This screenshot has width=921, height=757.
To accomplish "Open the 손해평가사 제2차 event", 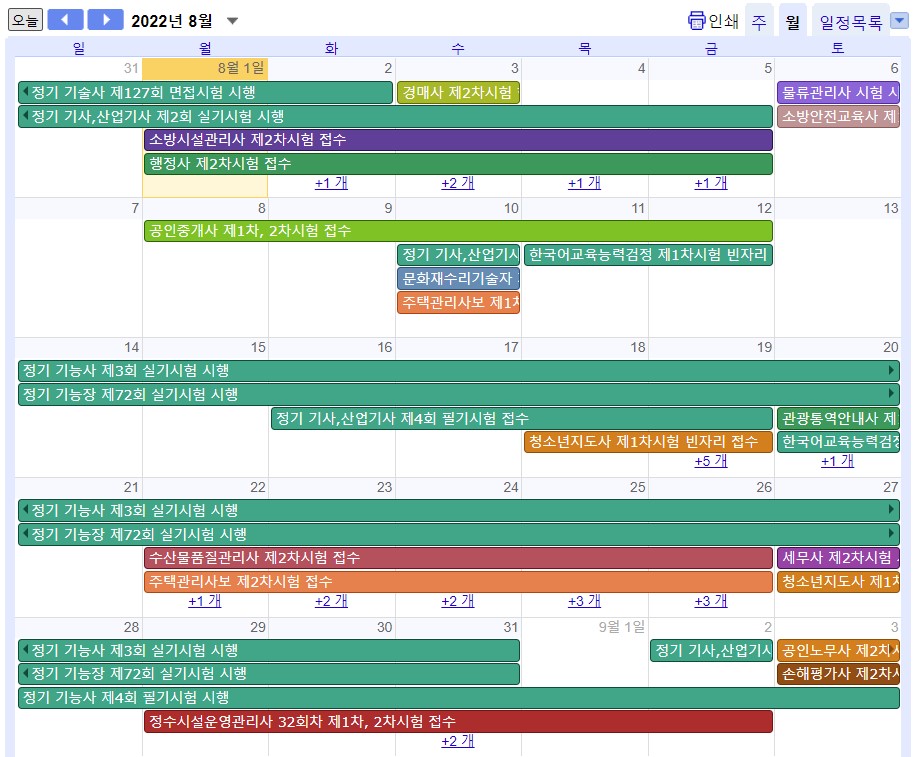I will (x=838, y=674).
